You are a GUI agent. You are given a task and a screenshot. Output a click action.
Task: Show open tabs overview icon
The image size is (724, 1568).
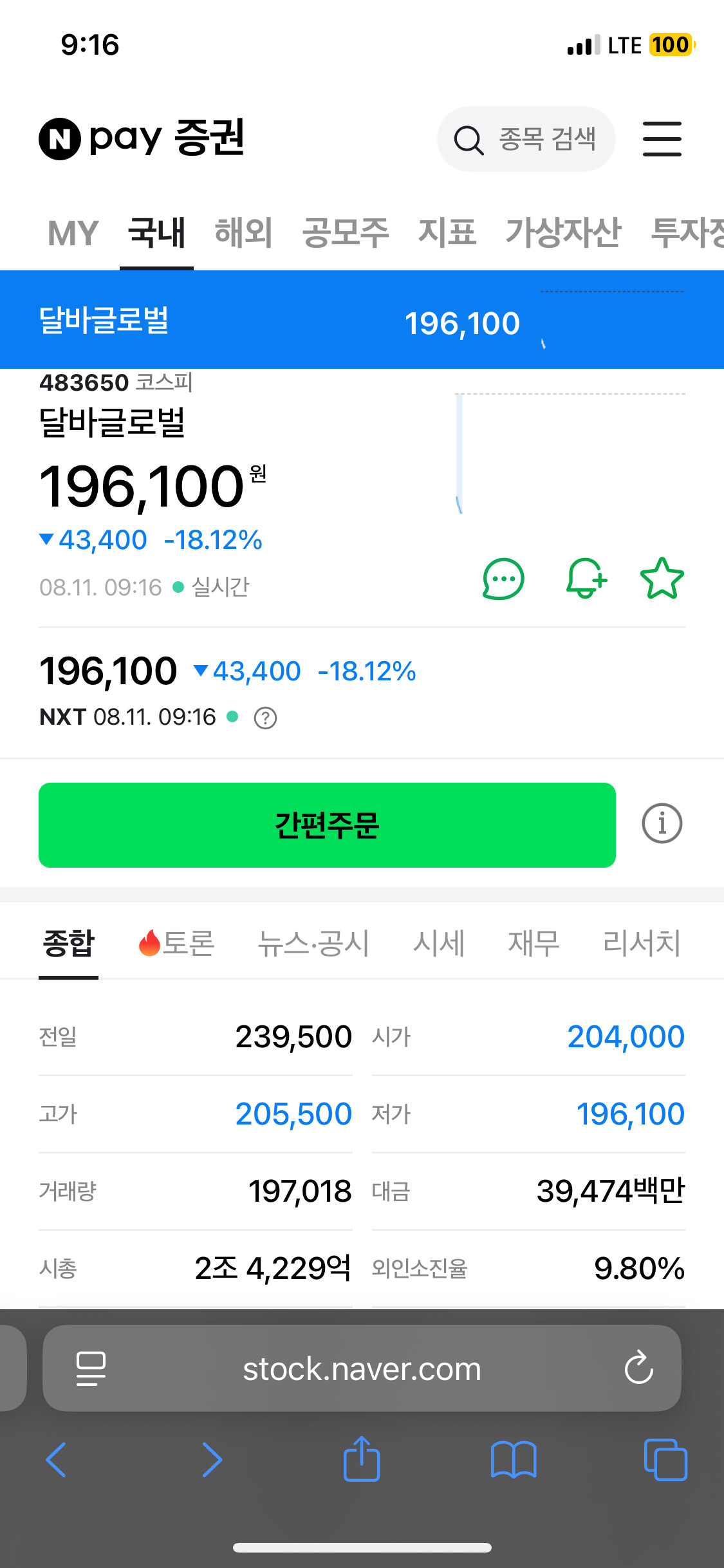coord(665,1460)
